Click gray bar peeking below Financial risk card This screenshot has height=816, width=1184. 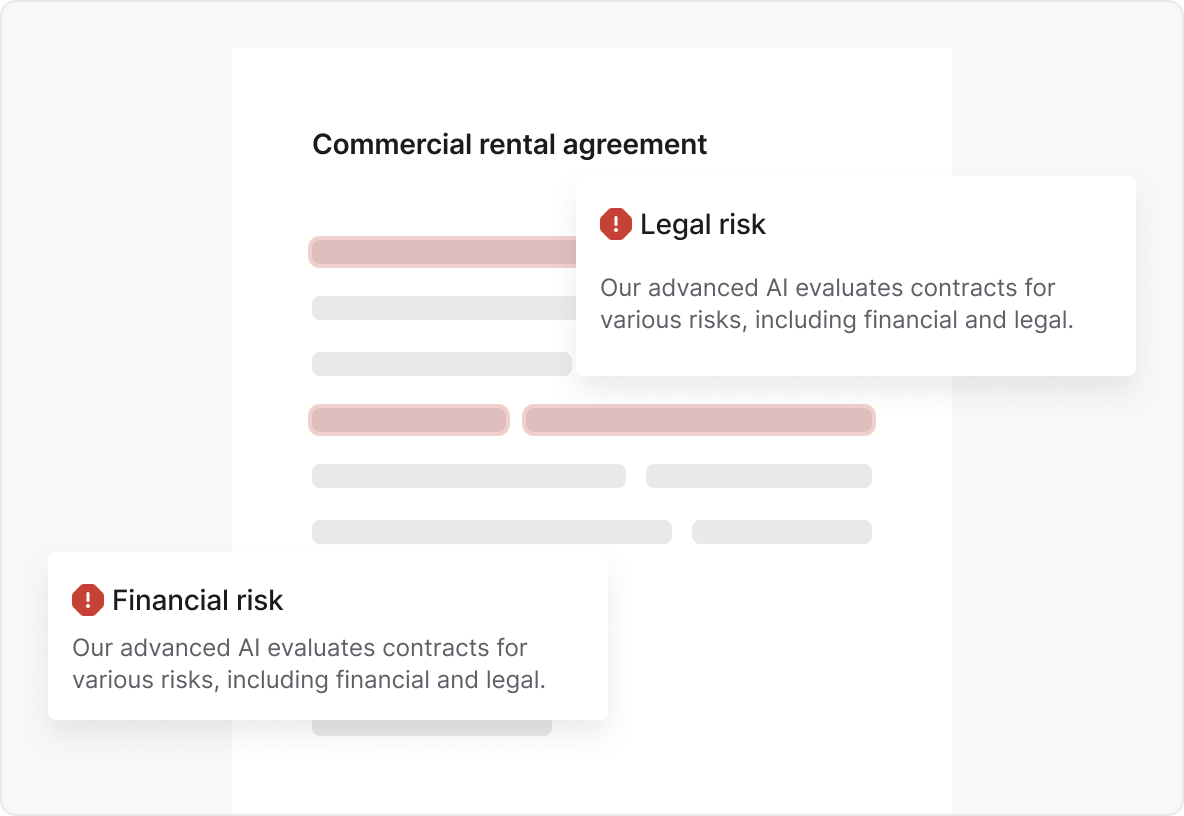(432, 728)
